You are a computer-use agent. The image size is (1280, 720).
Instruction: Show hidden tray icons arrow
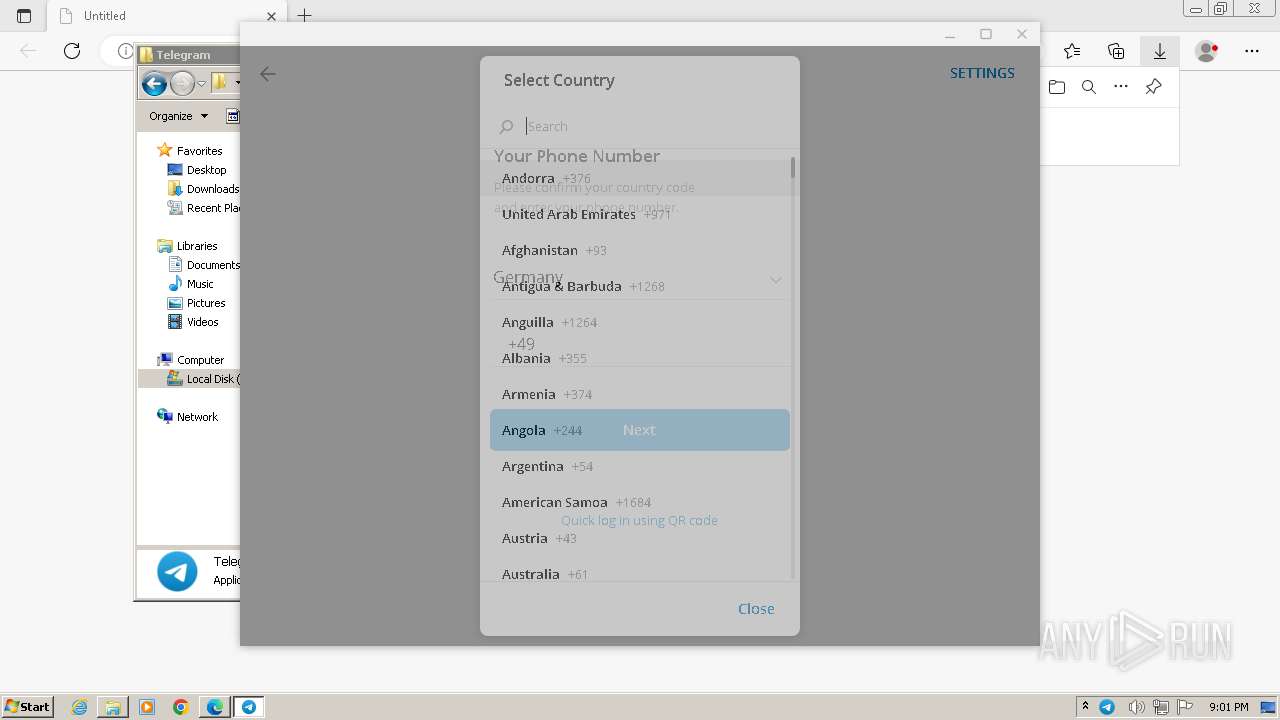pos(1085,707)
